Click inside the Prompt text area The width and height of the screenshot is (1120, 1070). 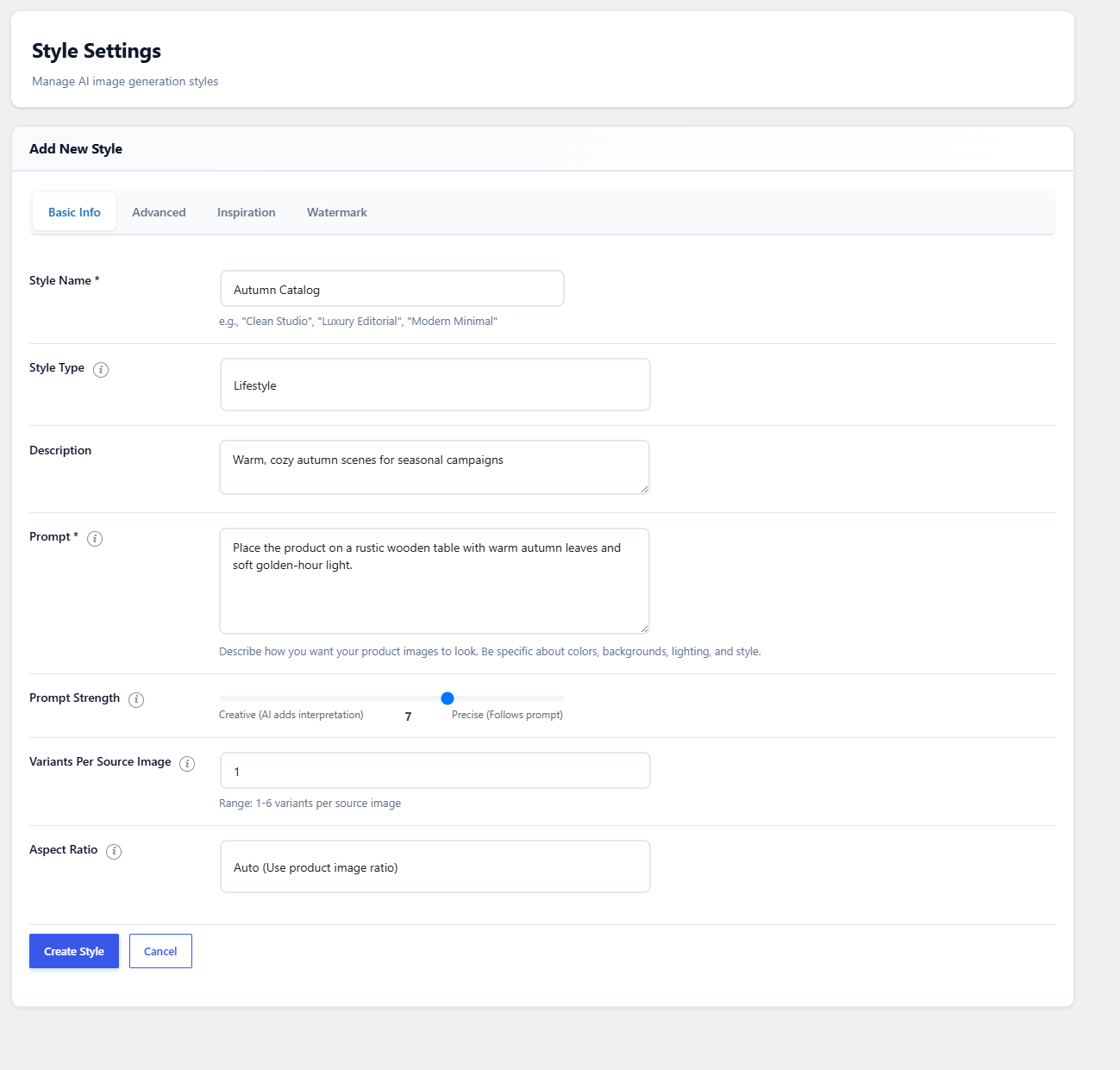point(435,581)
